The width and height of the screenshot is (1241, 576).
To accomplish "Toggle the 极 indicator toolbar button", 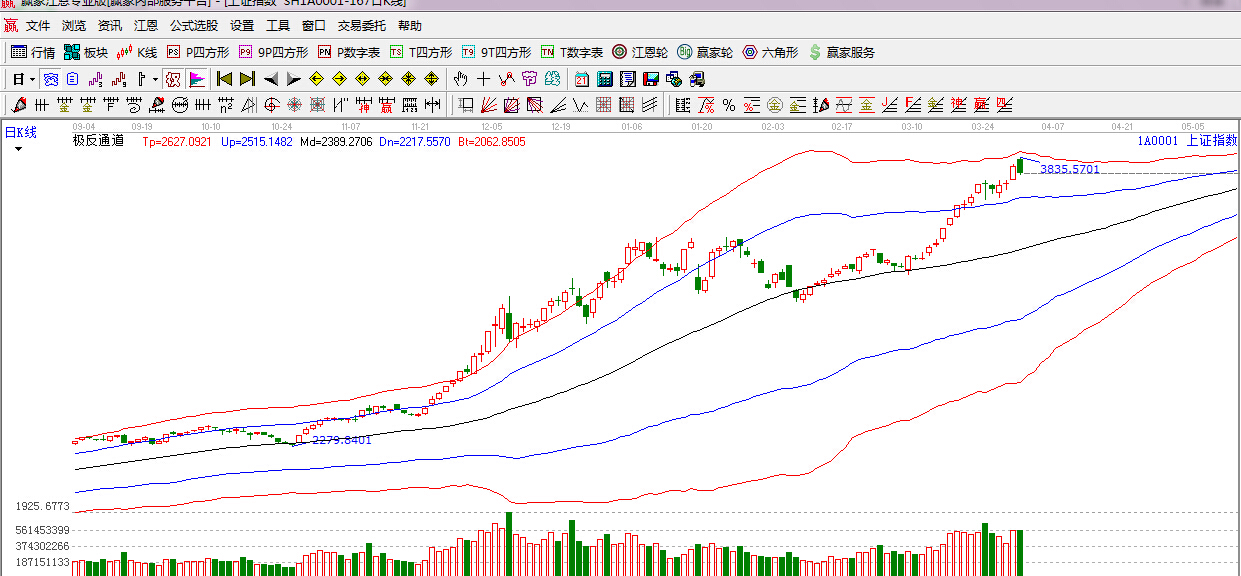I will [x=173, y=79].
